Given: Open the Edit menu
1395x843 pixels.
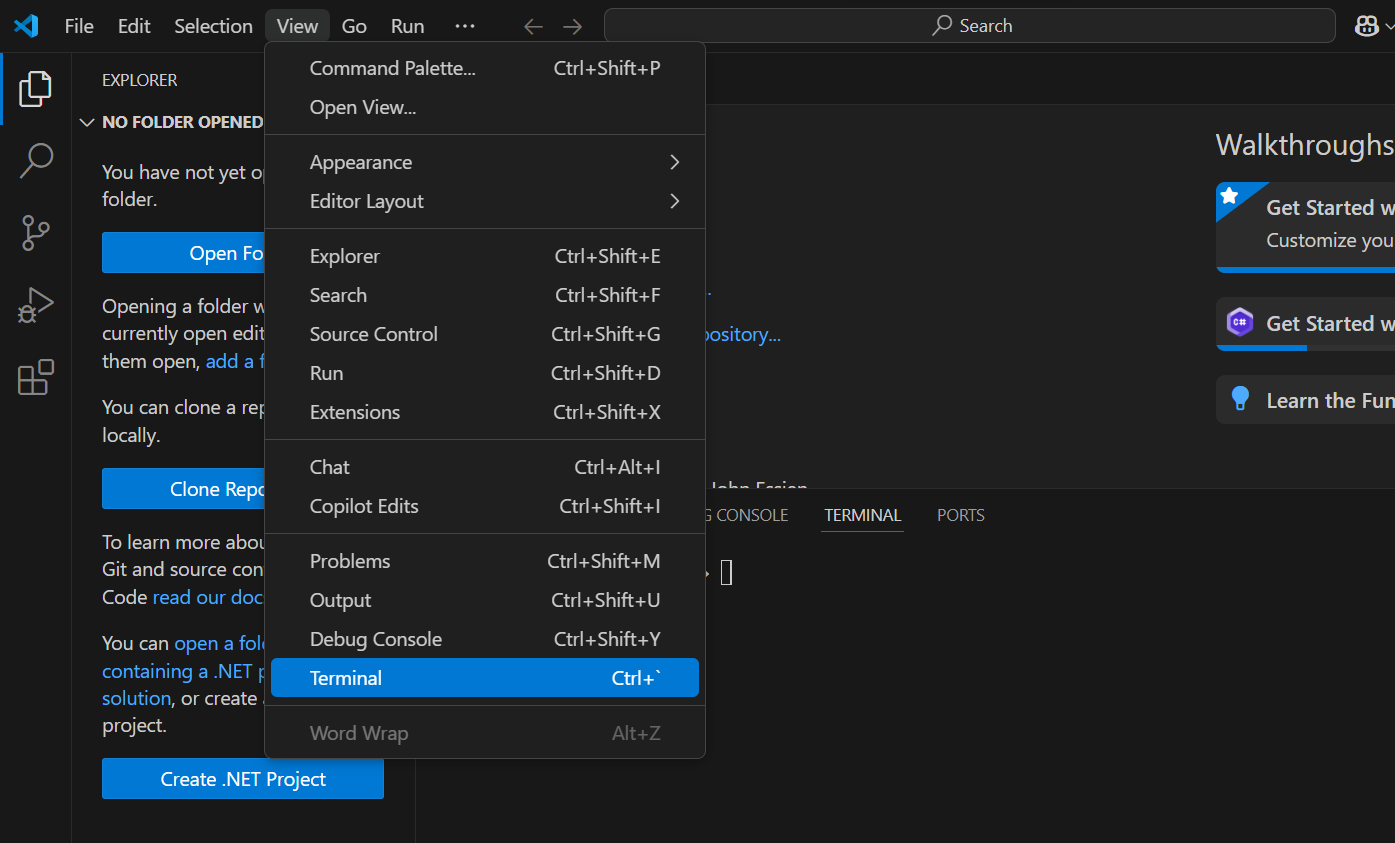Looking at the screenshot, I should point(134,26).
